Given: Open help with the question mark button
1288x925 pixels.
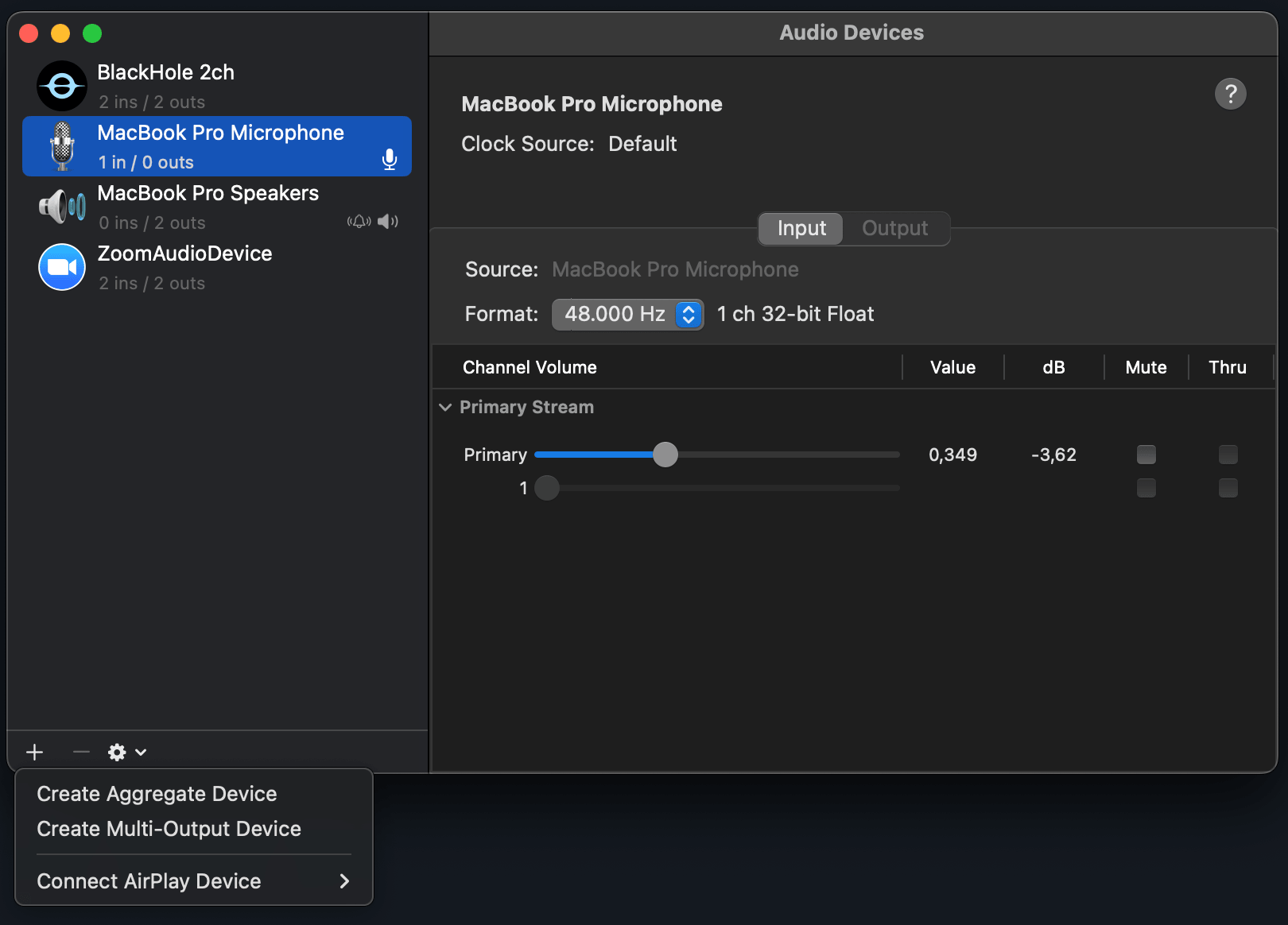Looking at the screenshot, I should point(1230,94).
